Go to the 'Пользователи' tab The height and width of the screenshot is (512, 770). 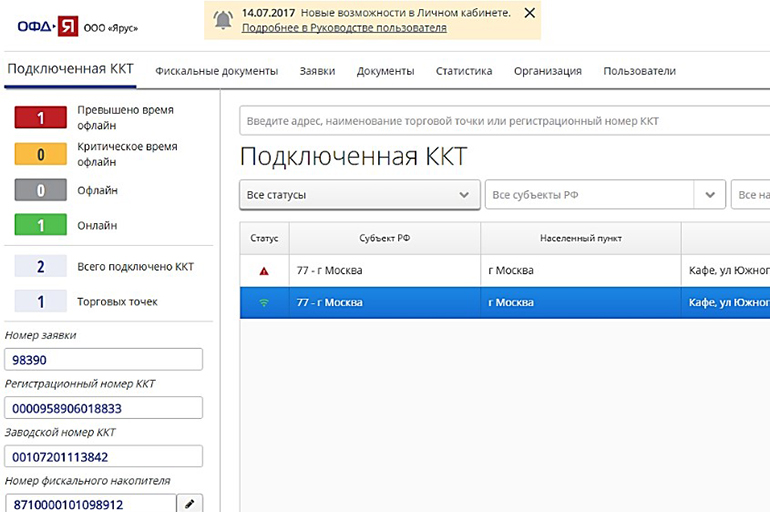point(639,71)
